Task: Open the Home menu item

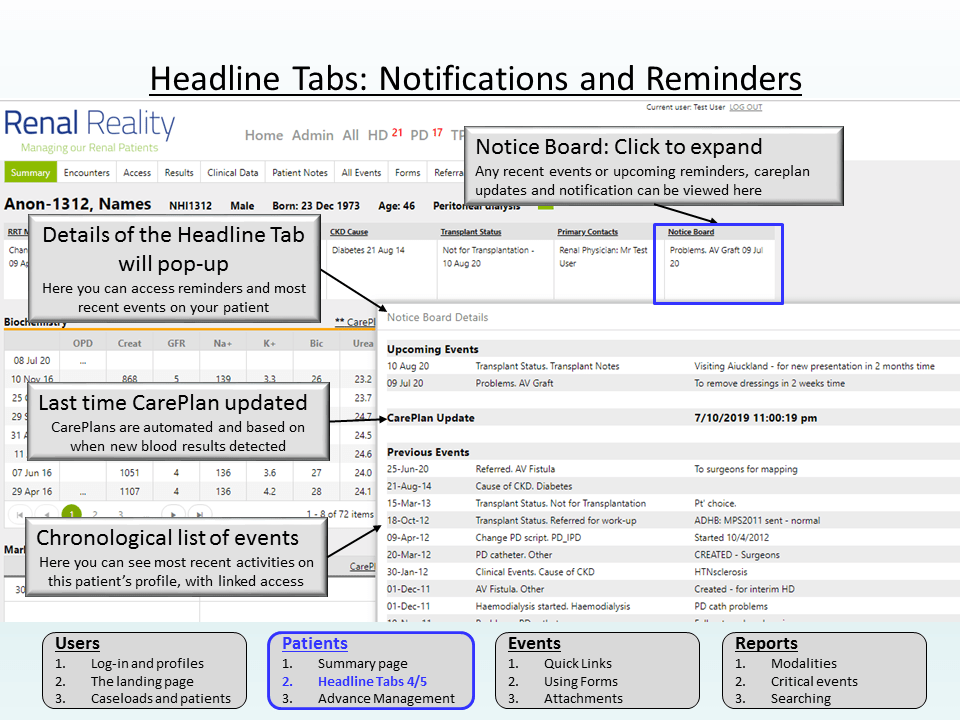Action: [x=264, y=135]
